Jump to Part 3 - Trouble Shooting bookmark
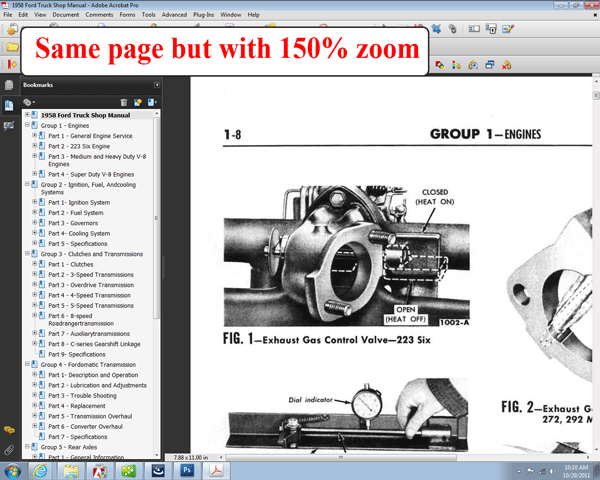 (79, 395)
